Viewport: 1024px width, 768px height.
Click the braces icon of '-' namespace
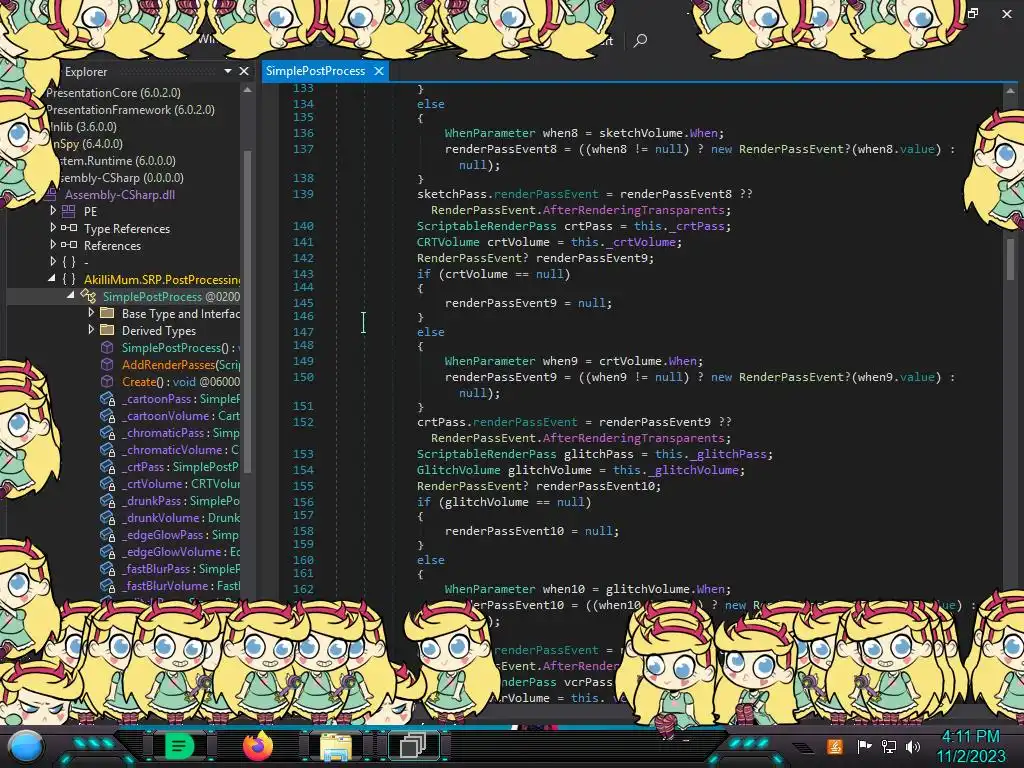pyautogui.click(x=69, y=262)
